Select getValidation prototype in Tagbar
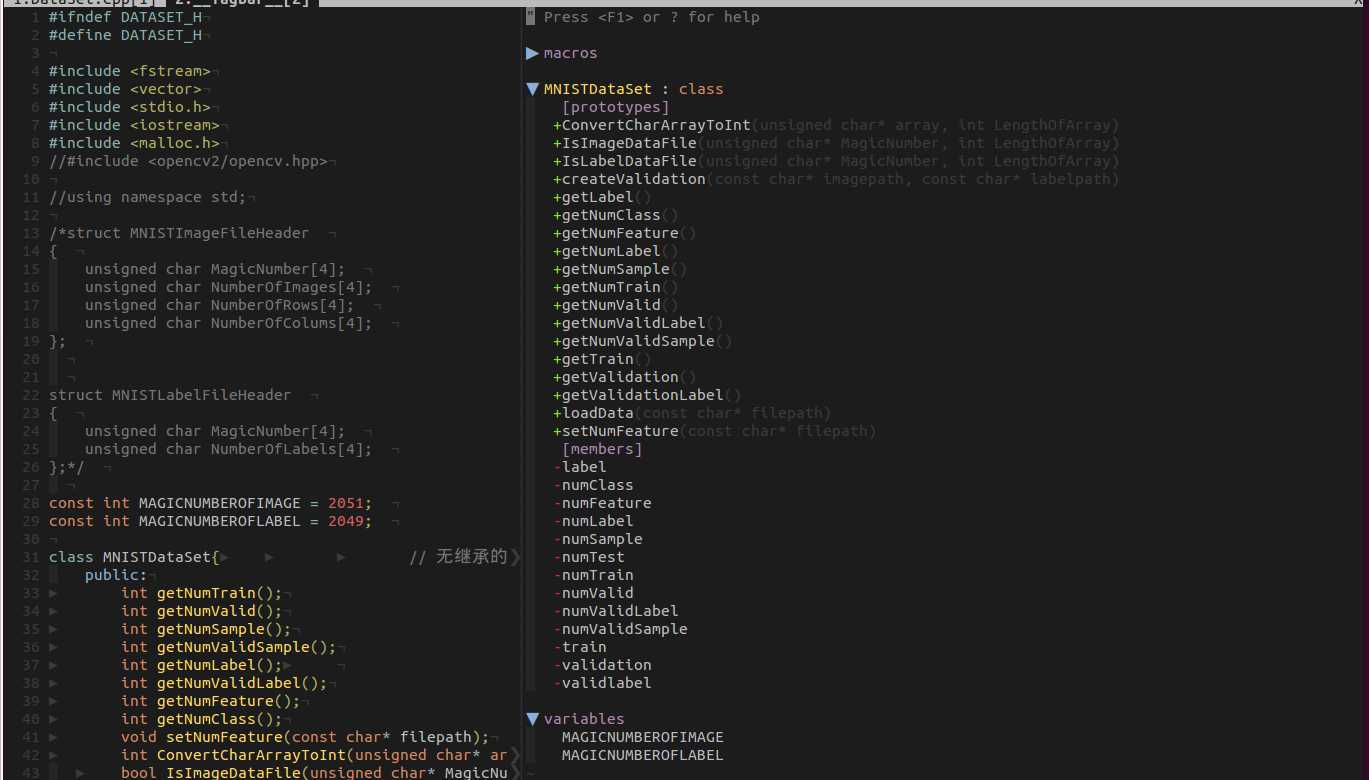This screenshot has height=780, width=1369. 620,377
